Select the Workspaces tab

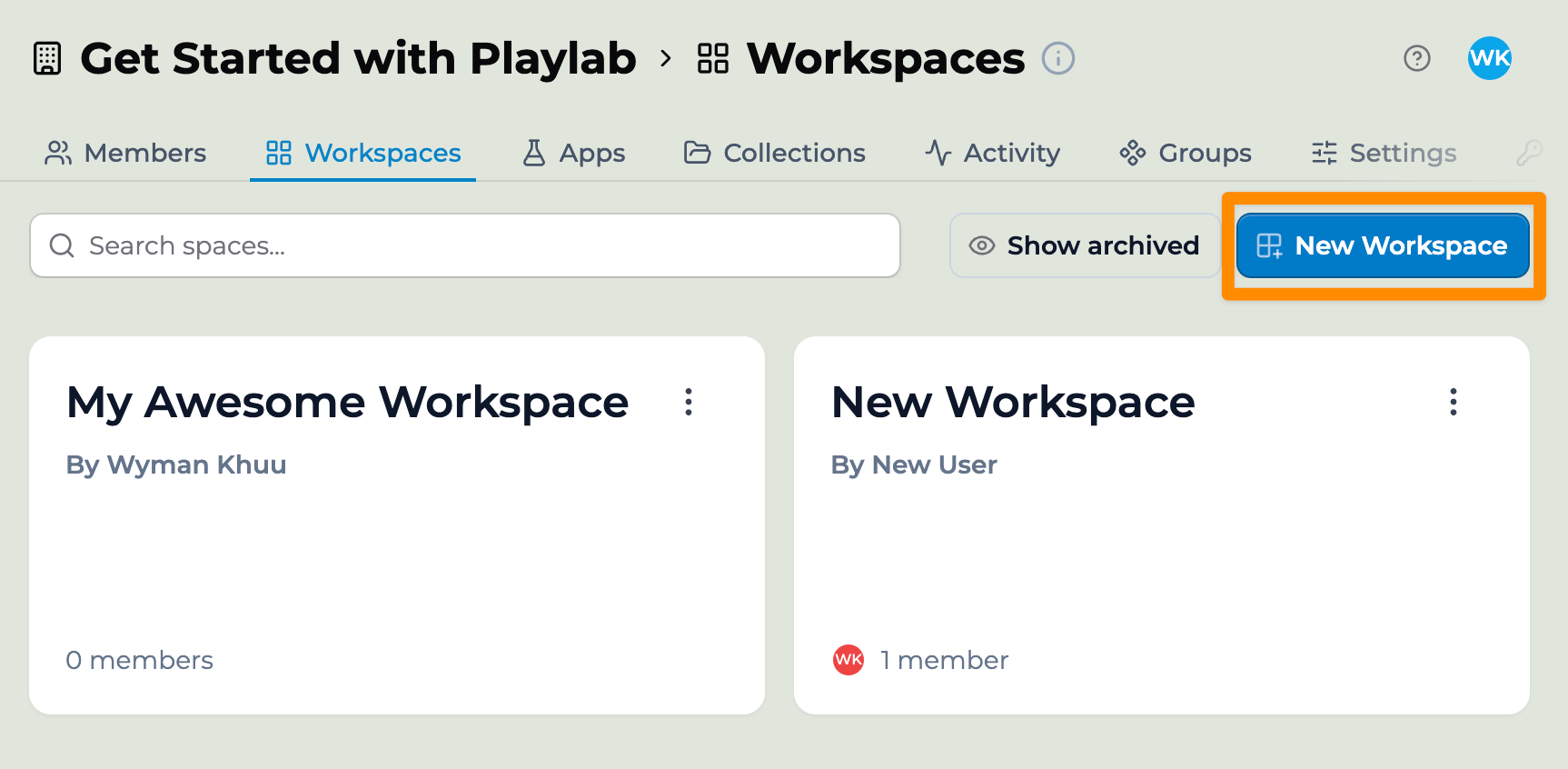pos(363,153)
